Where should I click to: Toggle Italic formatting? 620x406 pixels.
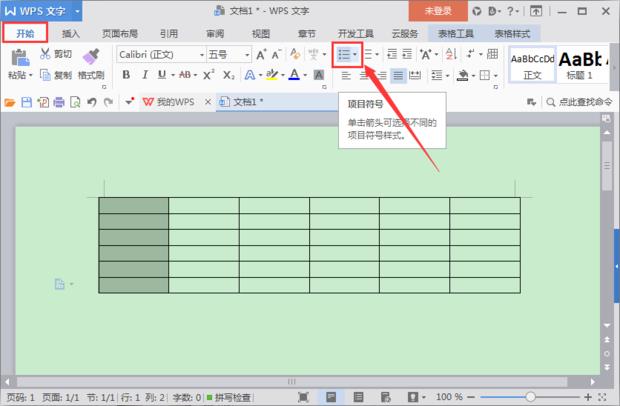point(145,74)
